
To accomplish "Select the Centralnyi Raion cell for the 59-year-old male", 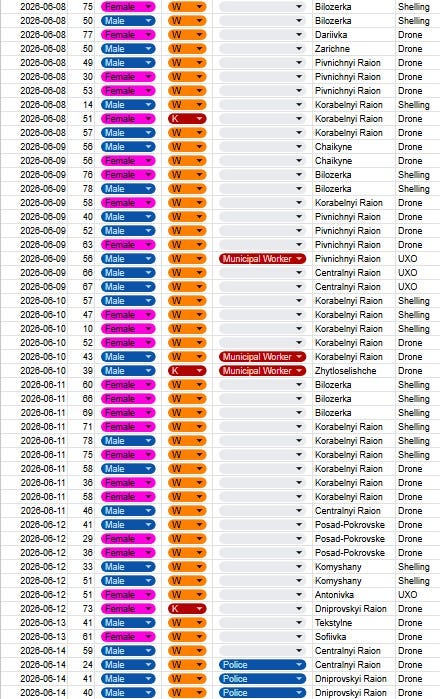I will pyautogui.click(x=354, y=651).
